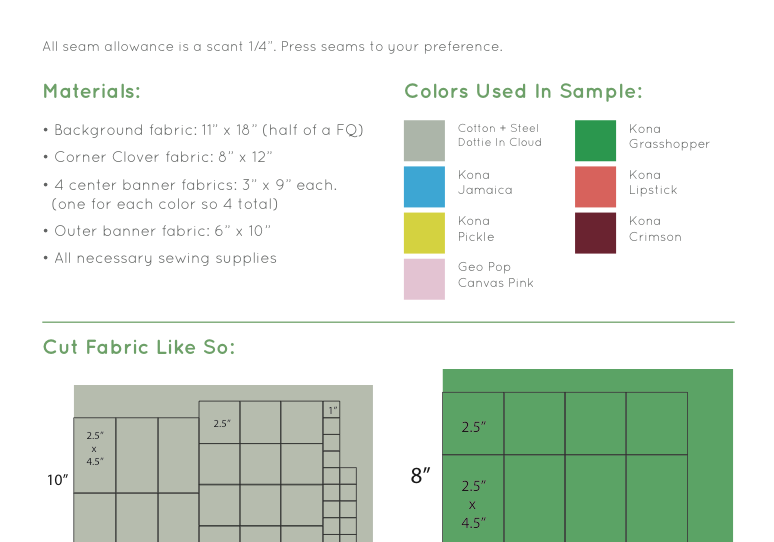Choose the Geo Pop Canvas Pink swatch
This screenshot has width=774, height=542.
(424, 279)
